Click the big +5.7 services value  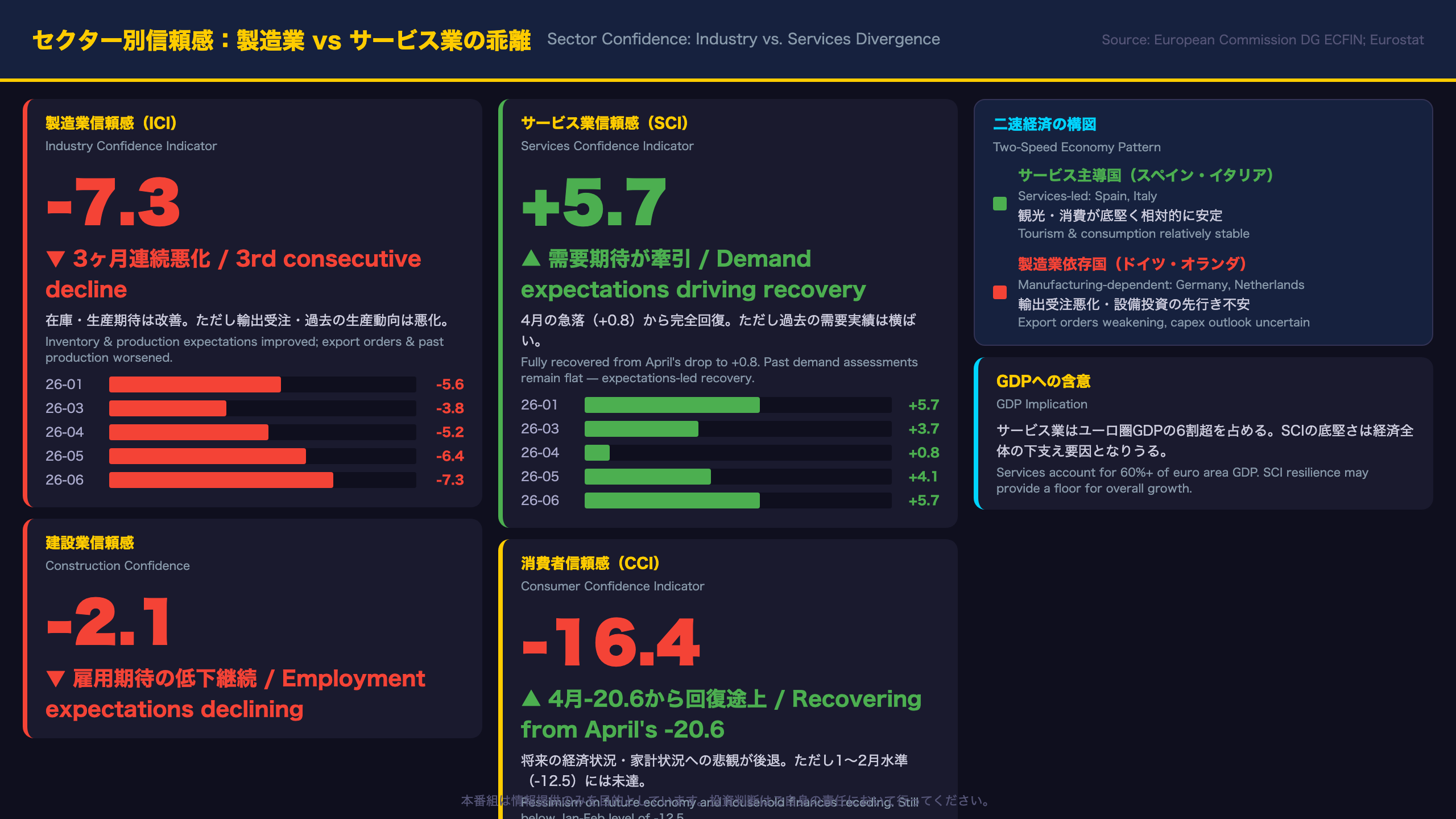(x=594, y=201)
